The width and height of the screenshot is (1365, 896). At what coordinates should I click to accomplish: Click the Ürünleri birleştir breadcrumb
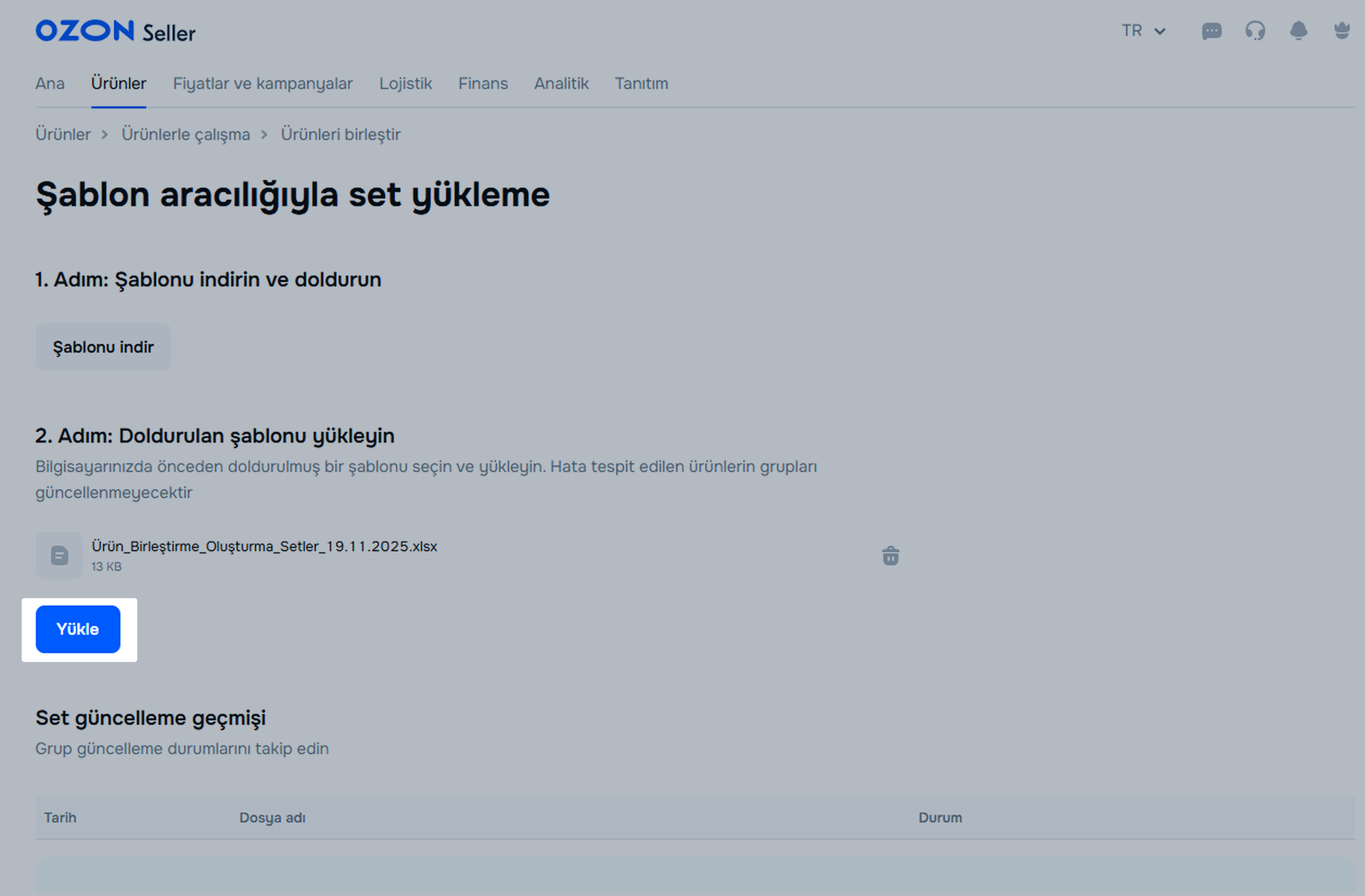point(341,134)
